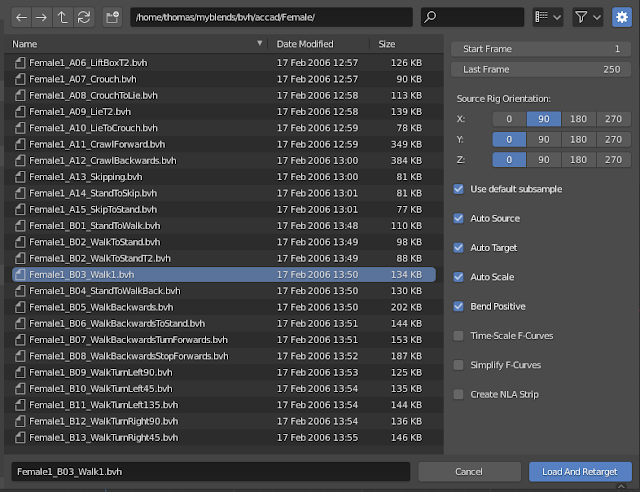
Task: Select Female1_B02_WalkToStand.bvh file
Action: (x=224, y=242)
